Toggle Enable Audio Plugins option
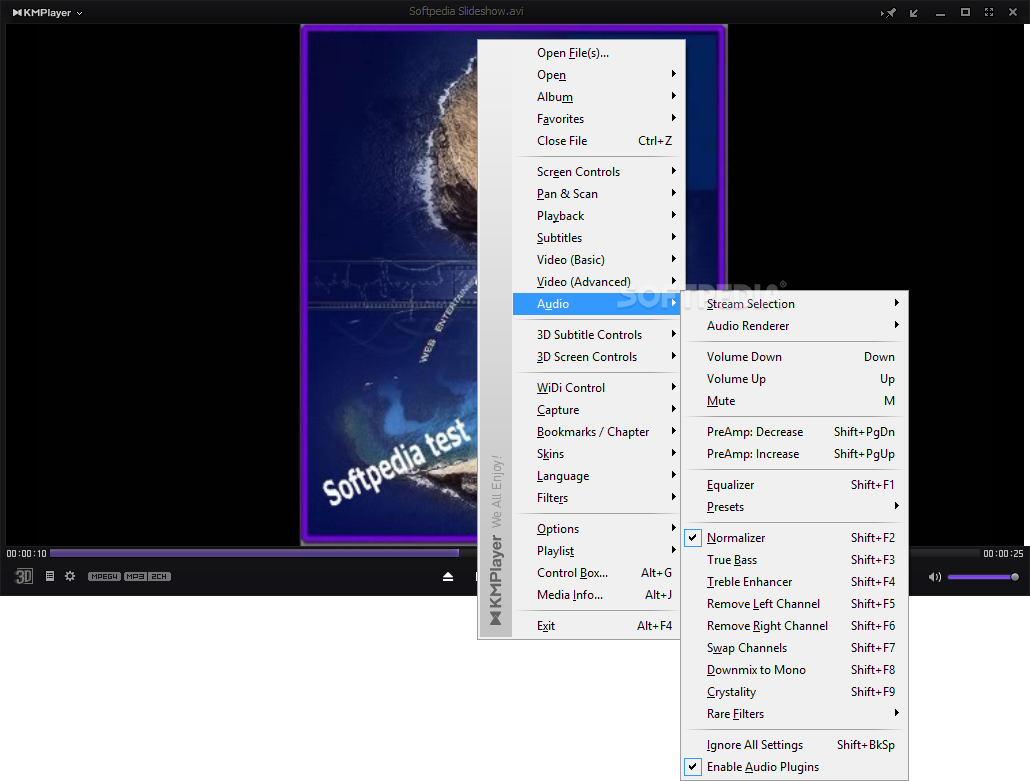The width and height of the screenshot is (1030, 781). [x=795, y=767]
